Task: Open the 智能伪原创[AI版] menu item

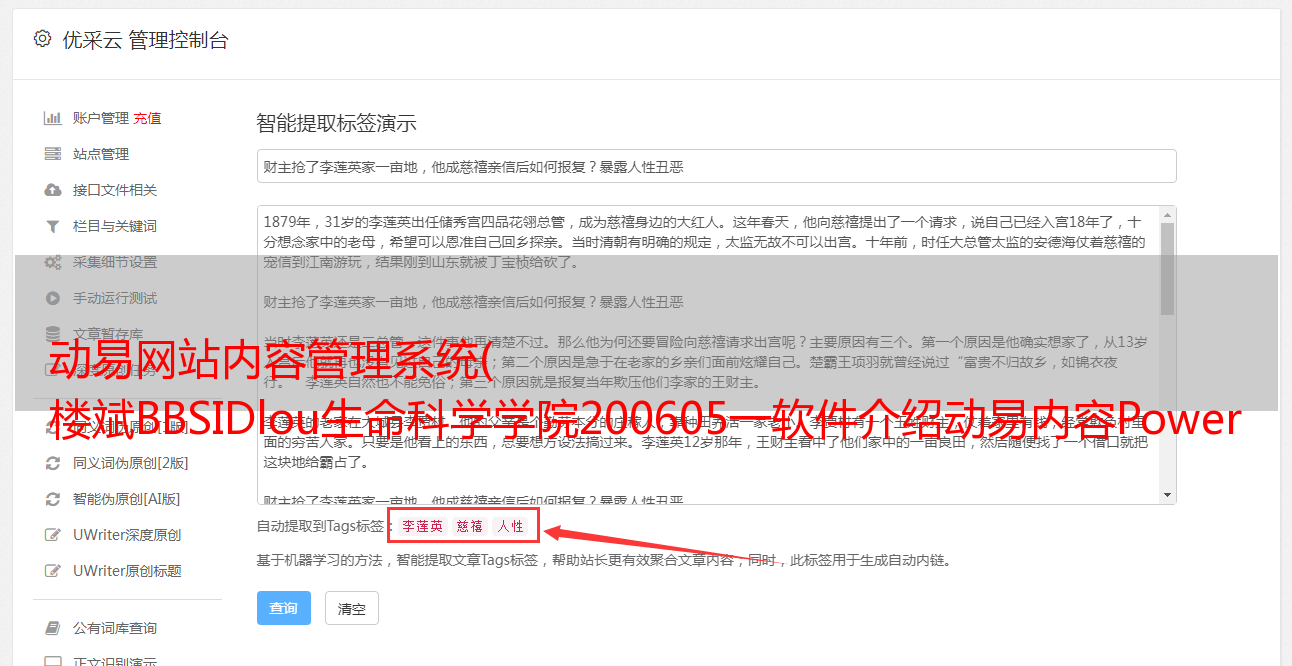Action: coord(126,499)
